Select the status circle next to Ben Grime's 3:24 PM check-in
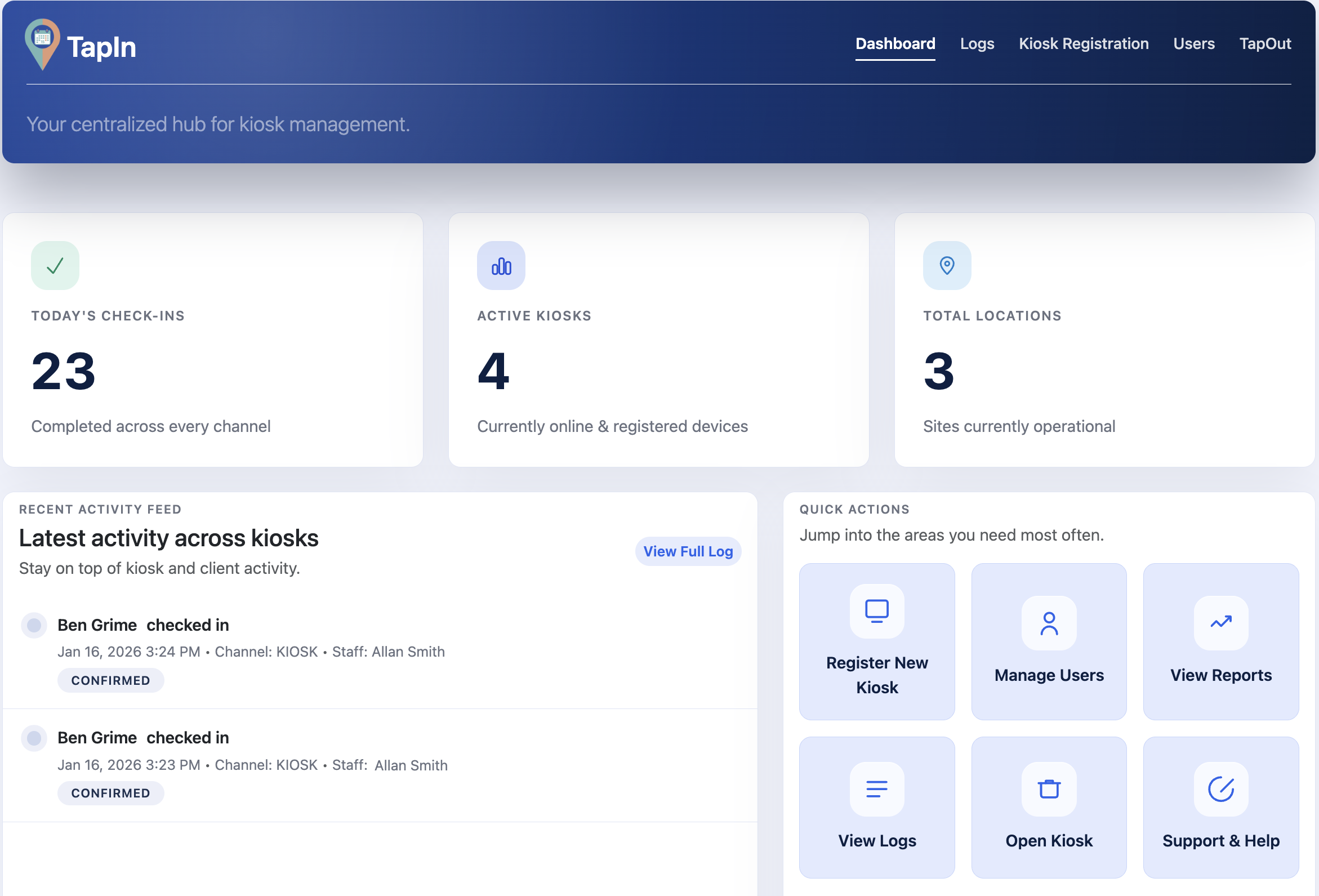Viewport: 1319px width, 896px height. (34, 625)
